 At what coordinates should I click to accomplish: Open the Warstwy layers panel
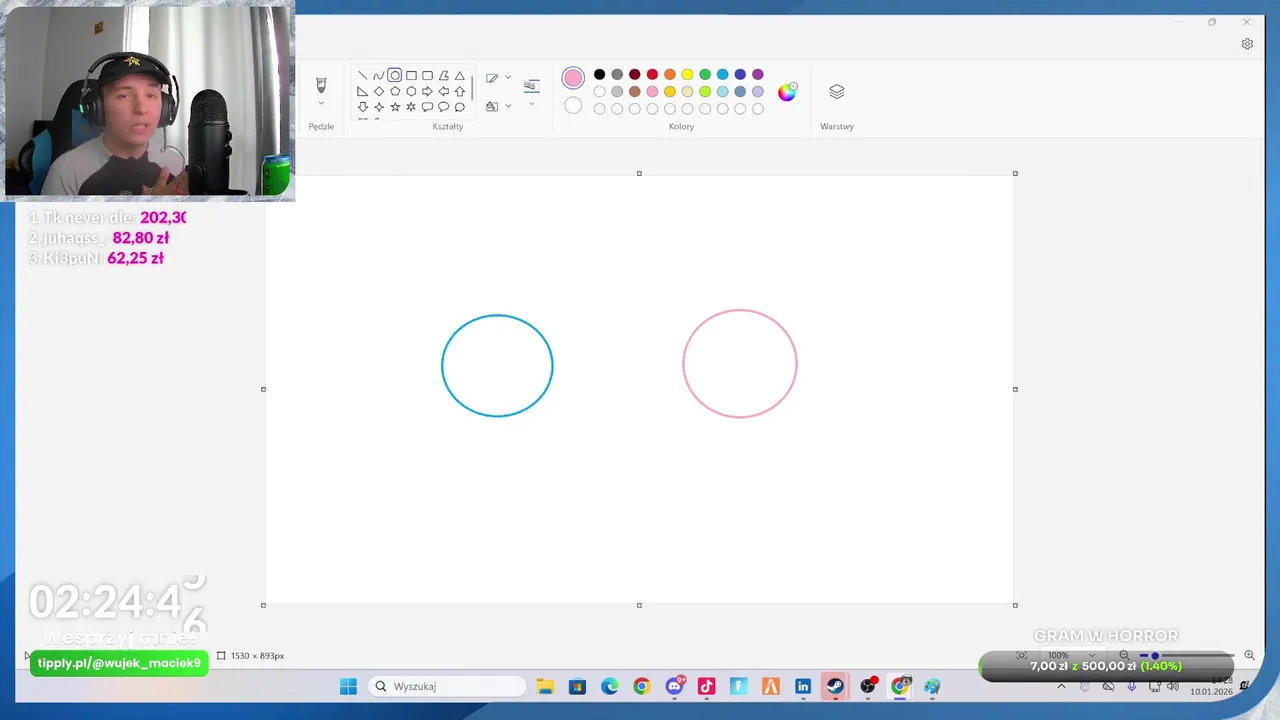(837, 92)
